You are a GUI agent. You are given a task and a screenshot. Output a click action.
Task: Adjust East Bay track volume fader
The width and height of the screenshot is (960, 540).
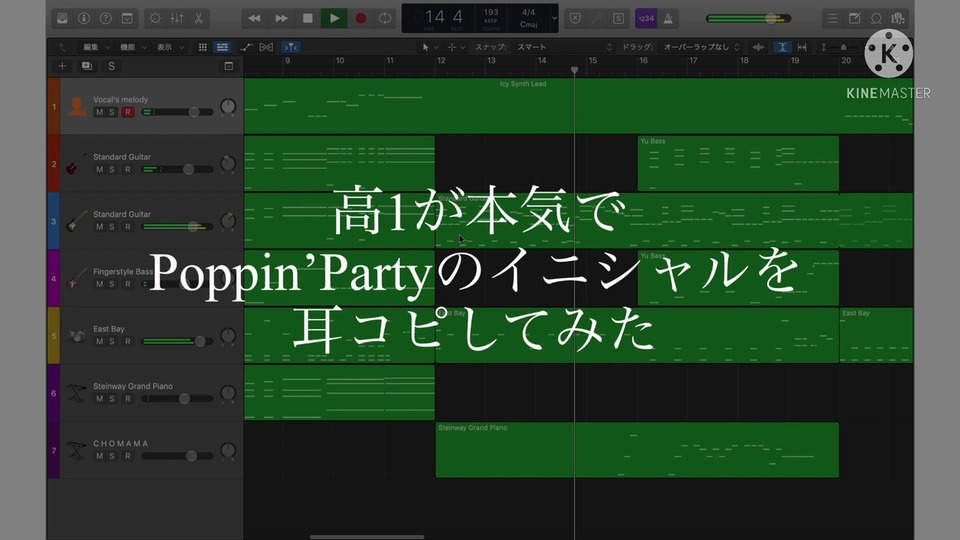coord(200,342)
